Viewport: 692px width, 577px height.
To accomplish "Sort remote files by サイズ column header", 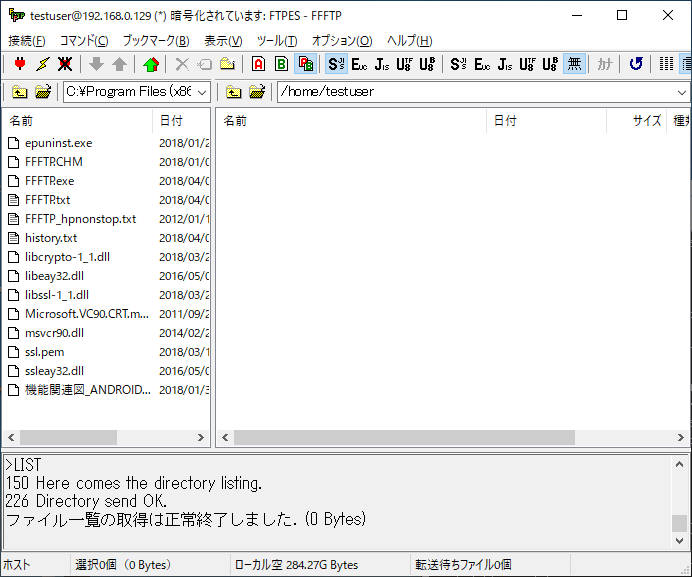I will pos(636,121).
